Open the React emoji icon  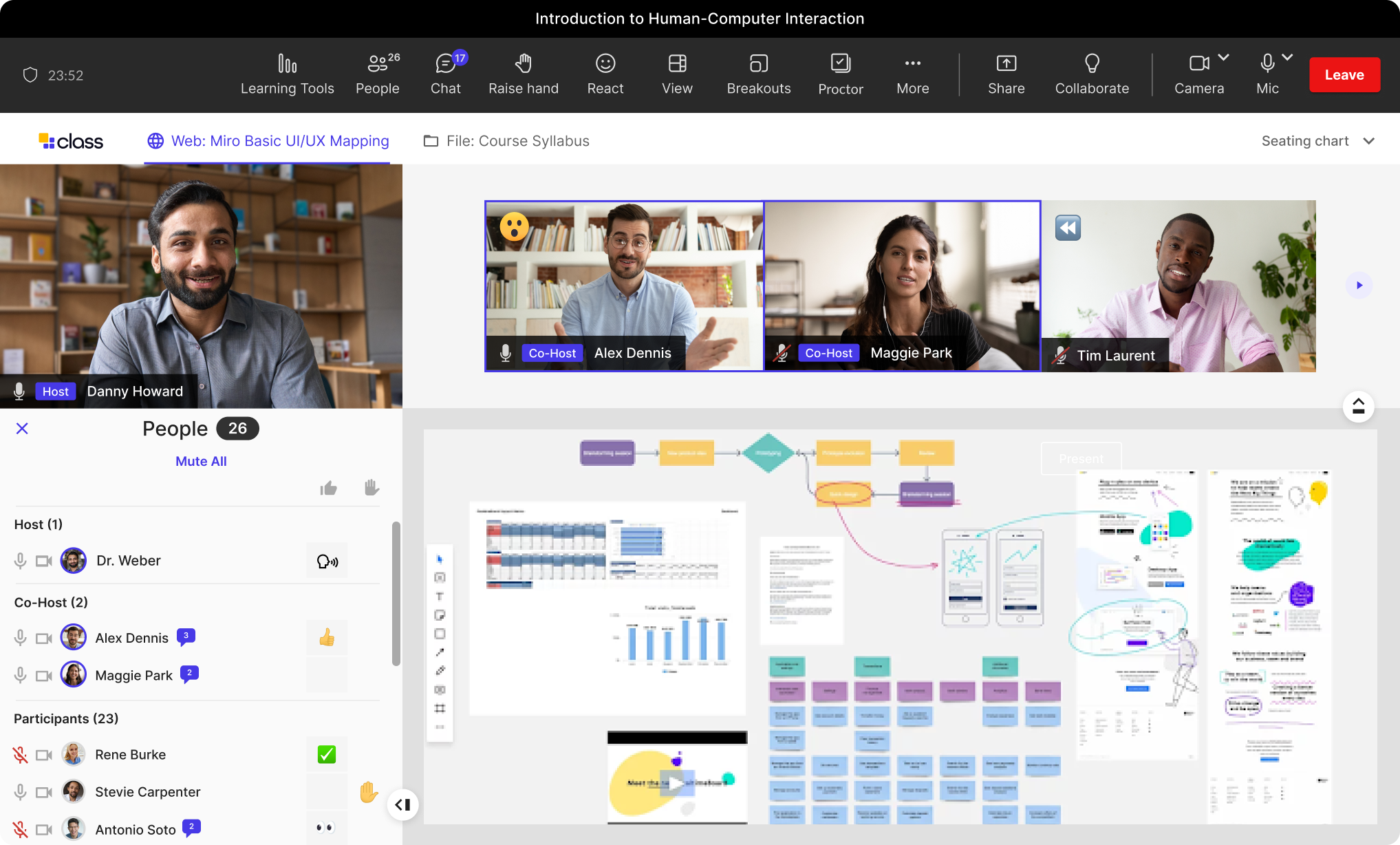(x=605, y=64)
